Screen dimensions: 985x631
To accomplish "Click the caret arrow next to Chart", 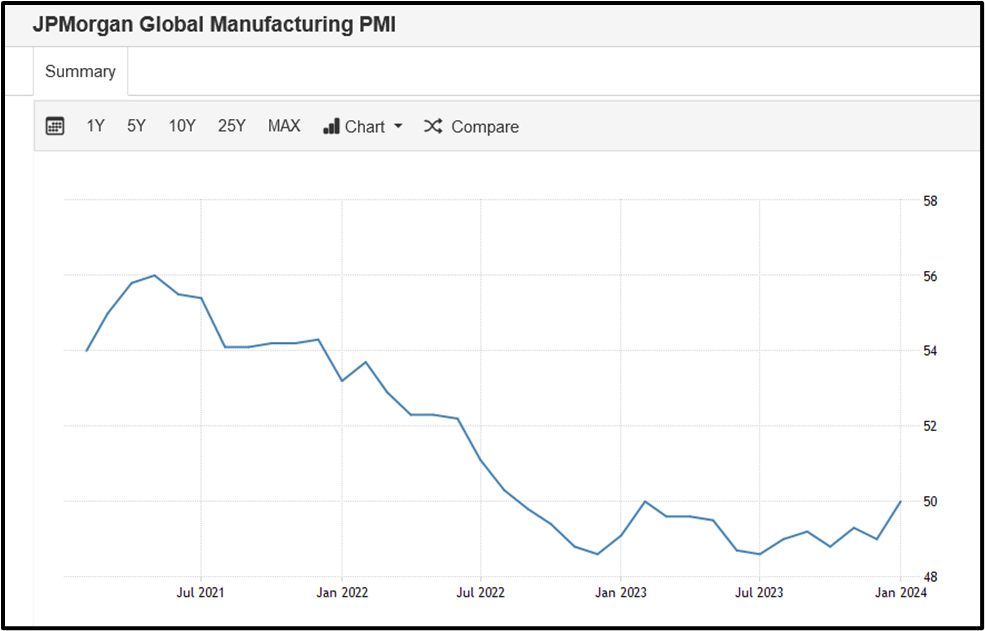I will (397, 126).
